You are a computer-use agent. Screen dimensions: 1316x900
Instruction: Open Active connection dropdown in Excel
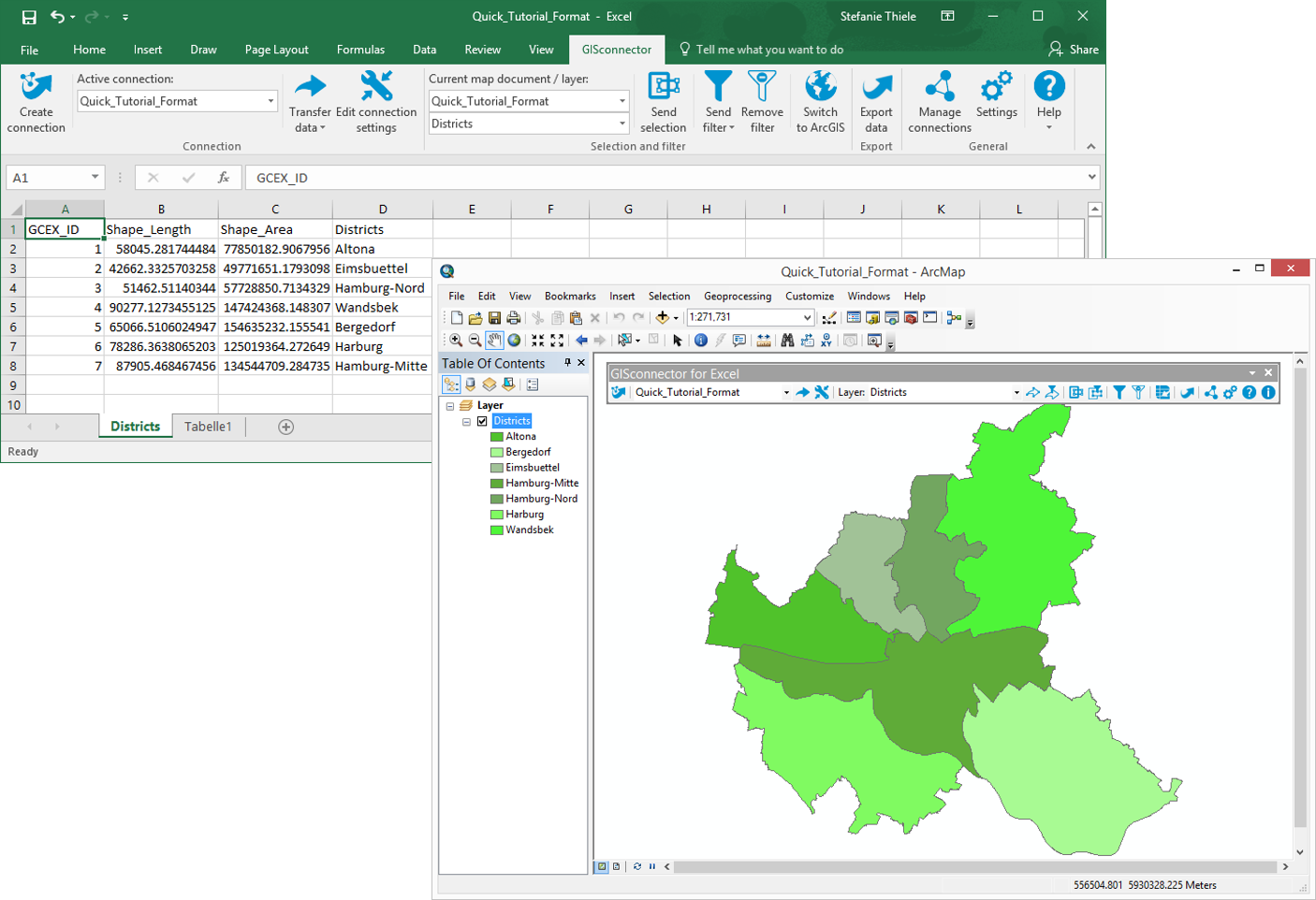[x=271, y=101]
